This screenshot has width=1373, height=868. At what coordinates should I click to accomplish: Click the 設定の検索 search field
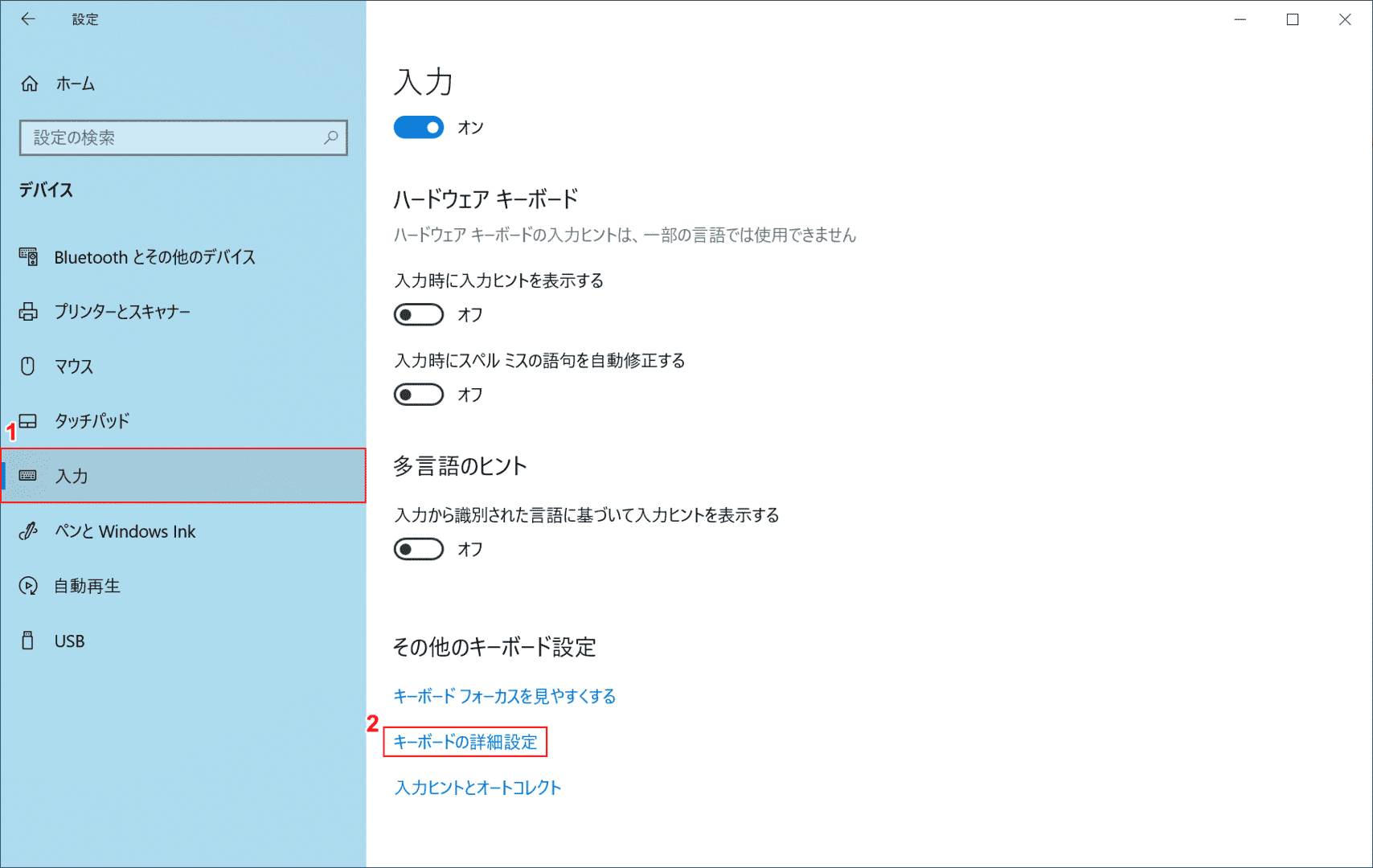(x=183, y=137)
